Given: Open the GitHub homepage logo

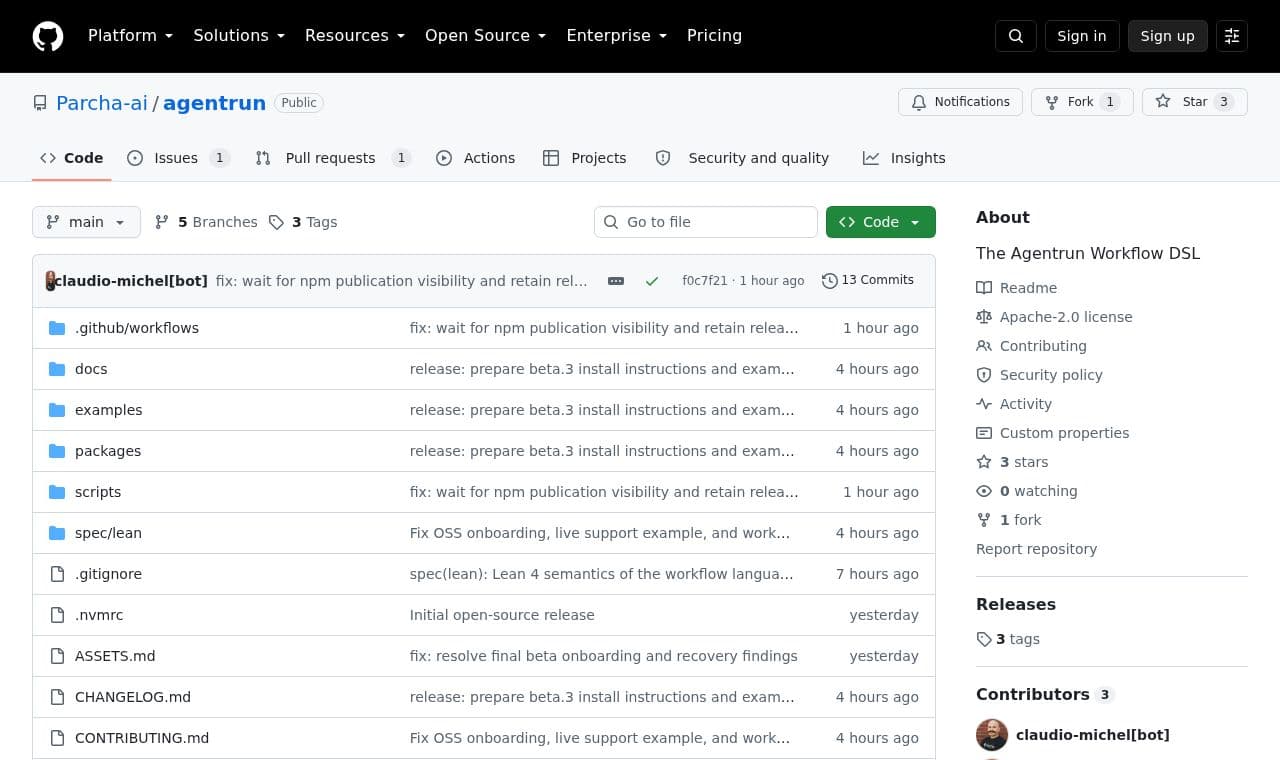Looking at the screenshot, I should point(48,36).
